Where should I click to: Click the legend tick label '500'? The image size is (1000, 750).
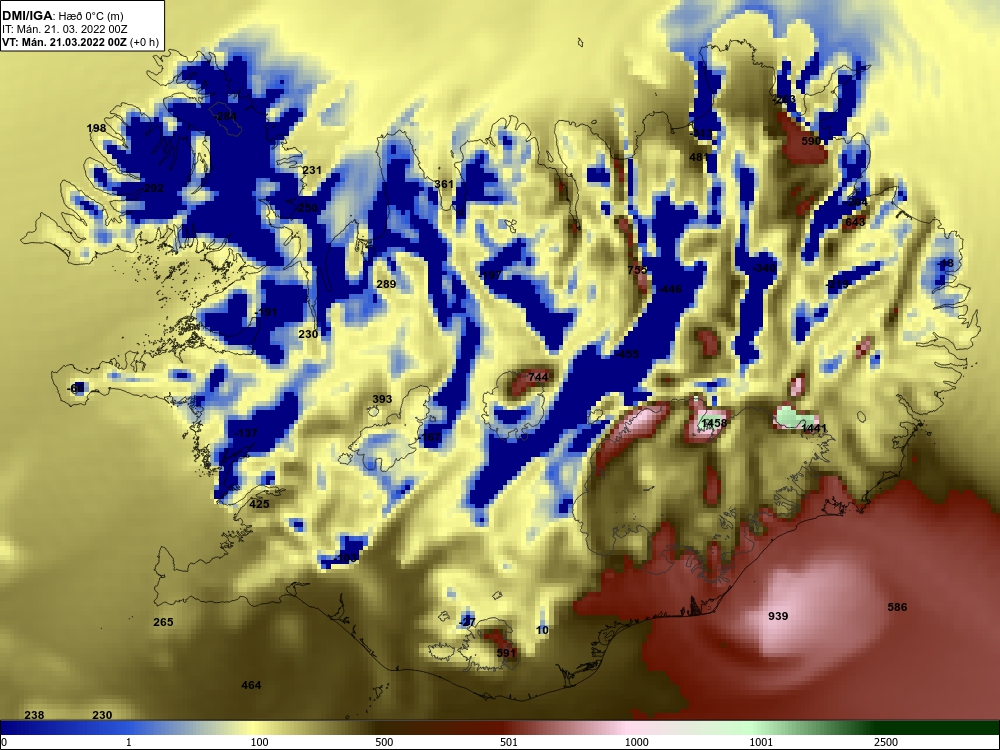384,742
